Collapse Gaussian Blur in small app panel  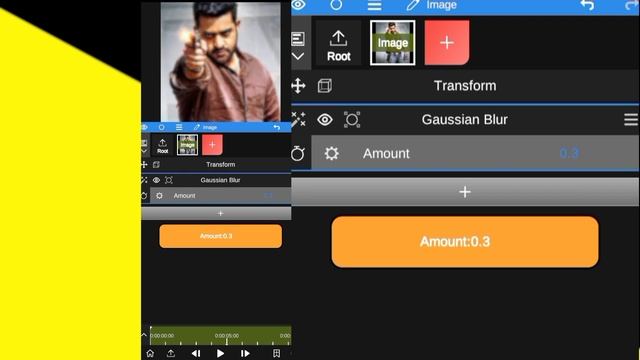(x=220, y=180)
